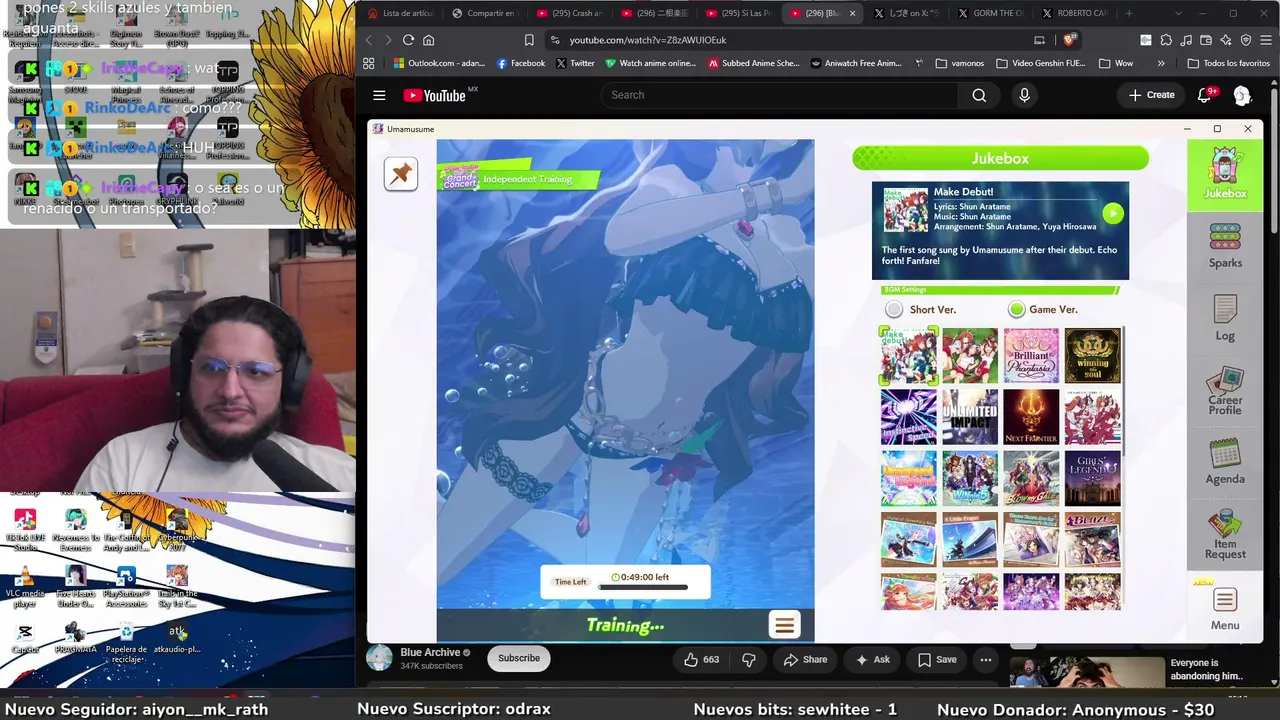The image size is (1280, 720).
Task: Open the Video Genshin FUE bookmarks folder
Action: pyautogui.click(x=1040, y=63)
